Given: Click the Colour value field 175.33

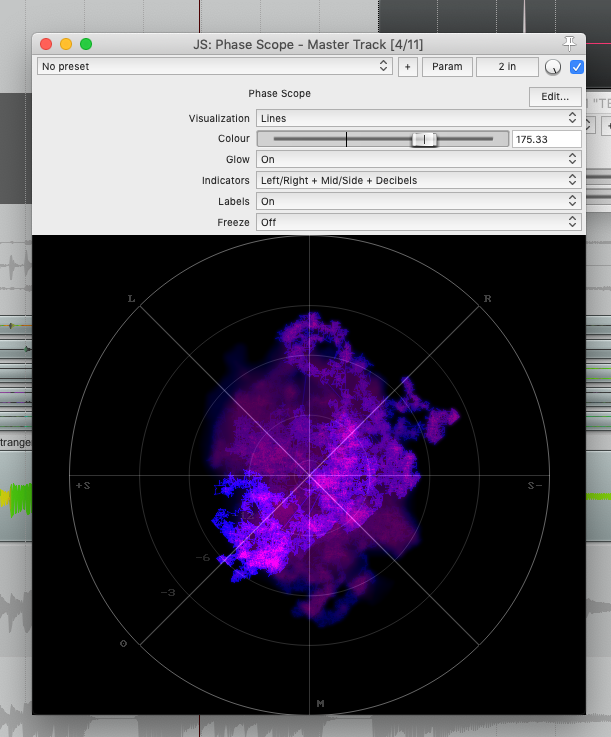Looking at the screenshot, I should point(547,139).
